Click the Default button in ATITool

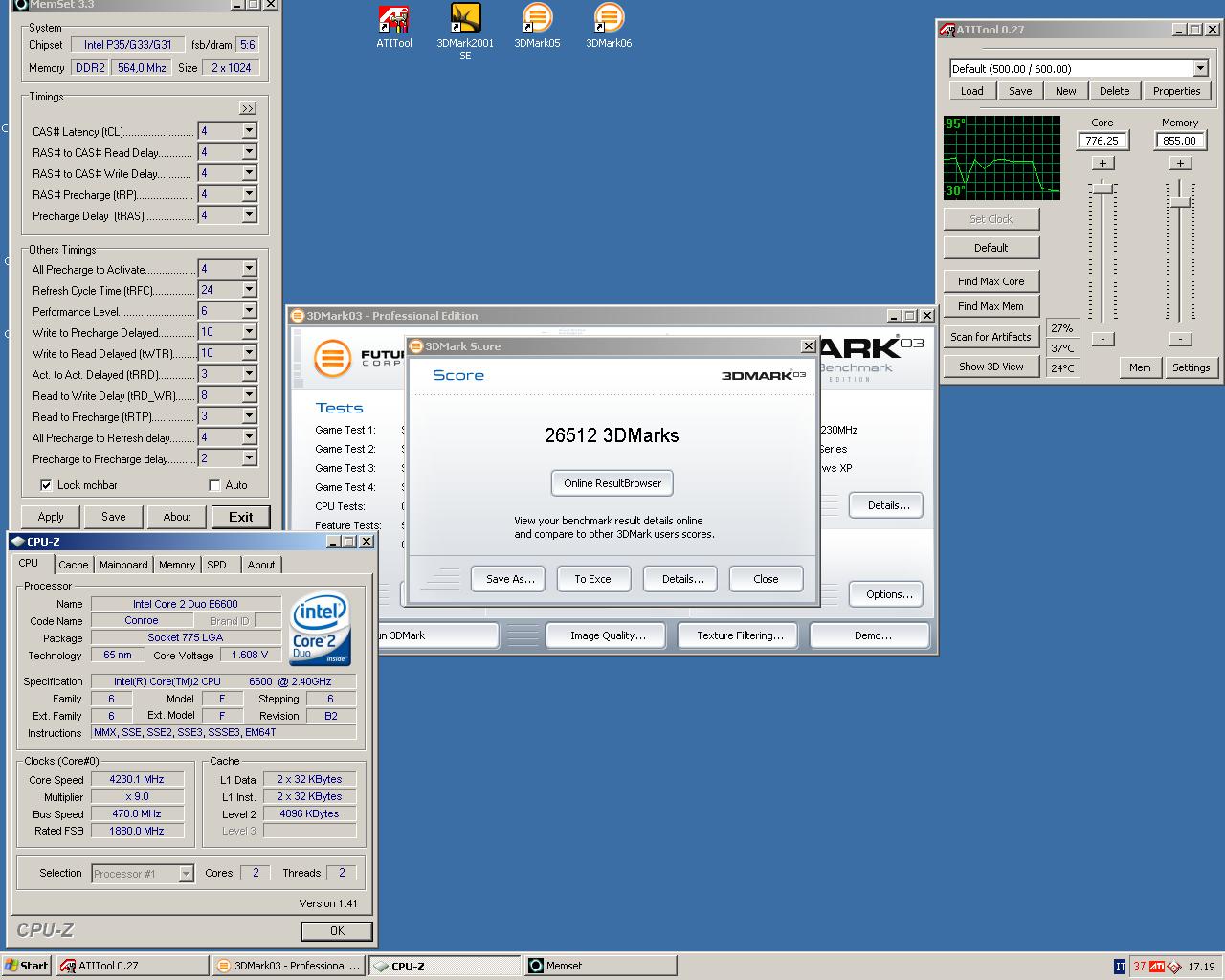tap(991, 248)
